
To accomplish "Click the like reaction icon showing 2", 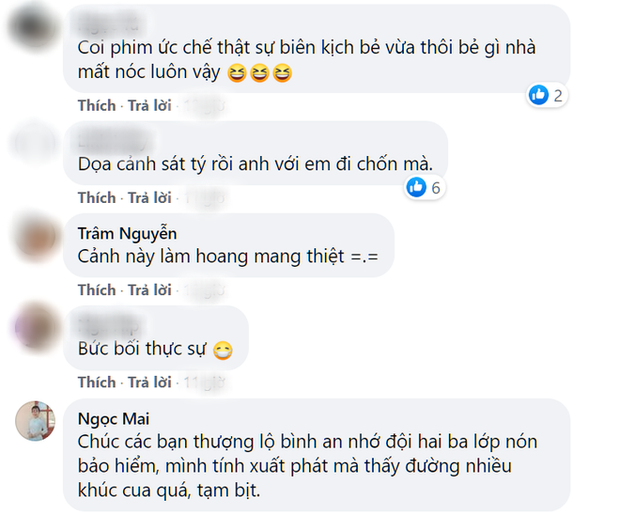I will 539,95.
